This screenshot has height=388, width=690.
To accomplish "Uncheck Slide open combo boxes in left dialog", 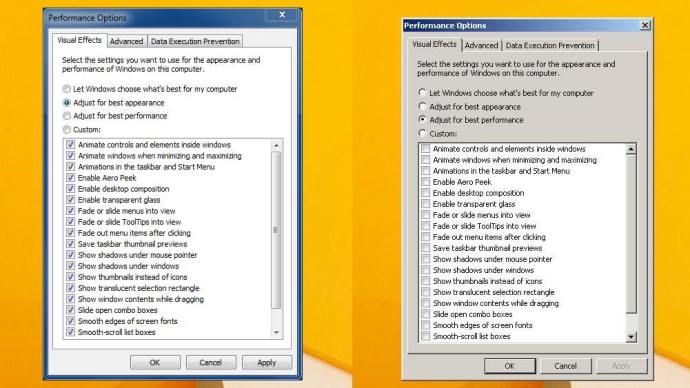I will click(70, 310).
